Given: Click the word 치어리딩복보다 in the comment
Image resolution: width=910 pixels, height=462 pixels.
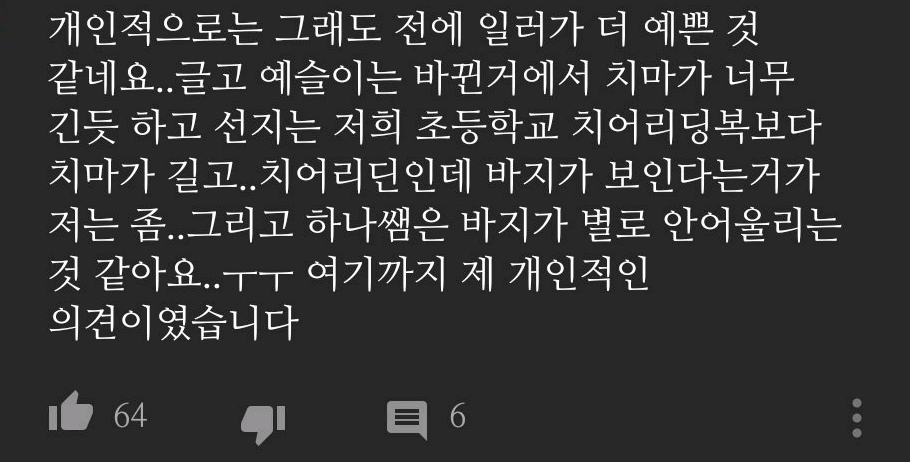Looking at the screenshot, I should pyautogui.click(x=697, y=127).
